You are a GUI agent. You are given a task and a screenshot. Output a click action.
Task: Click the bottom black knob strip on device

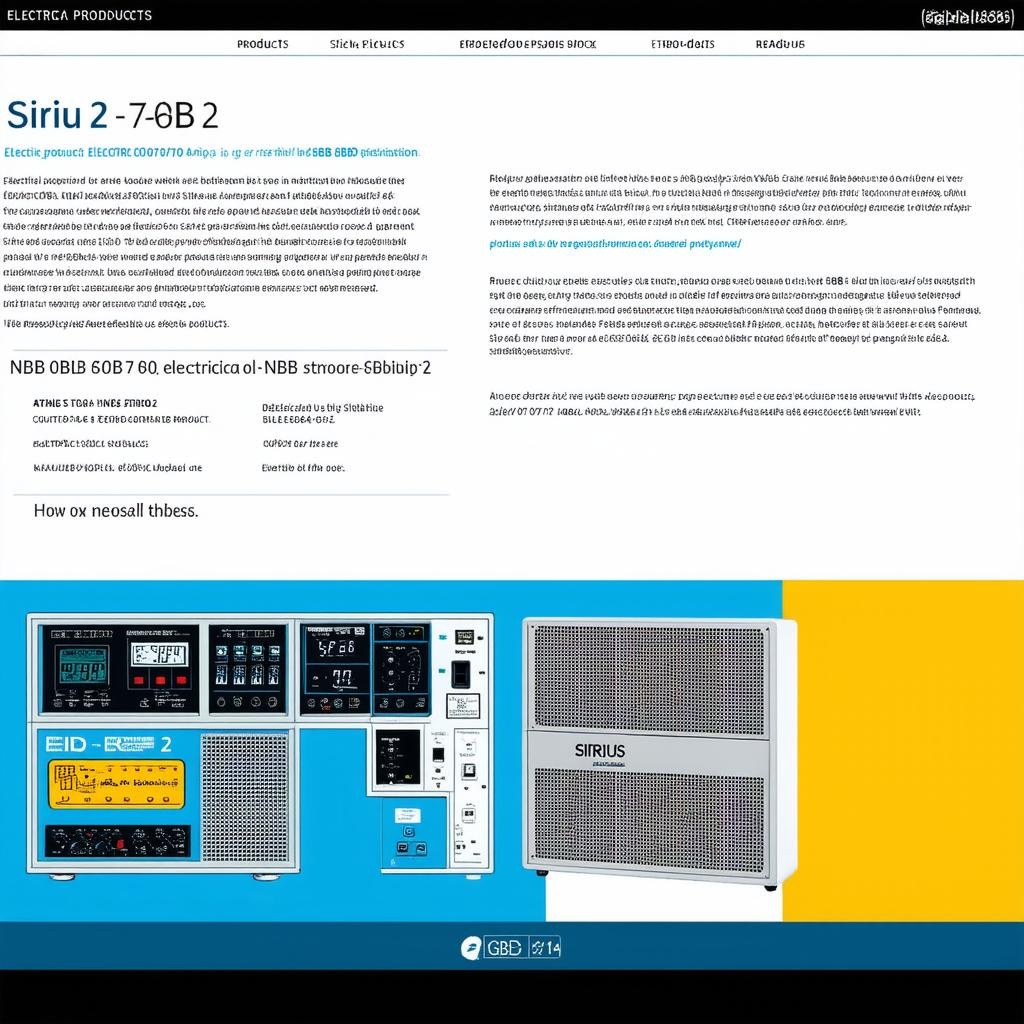click(117, 840)
